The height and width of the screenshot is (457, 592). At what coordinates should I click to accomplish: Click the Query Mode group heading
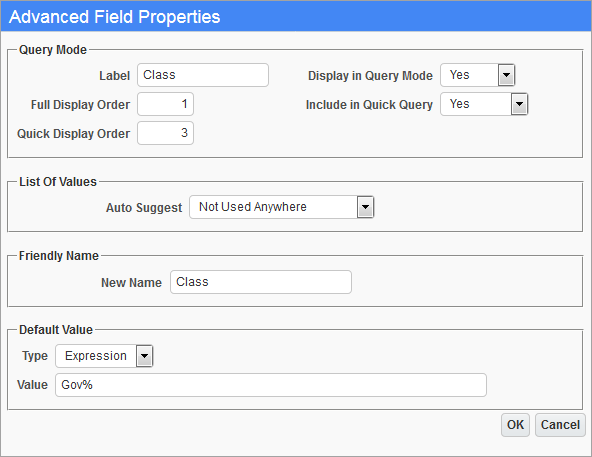[53, 50]
